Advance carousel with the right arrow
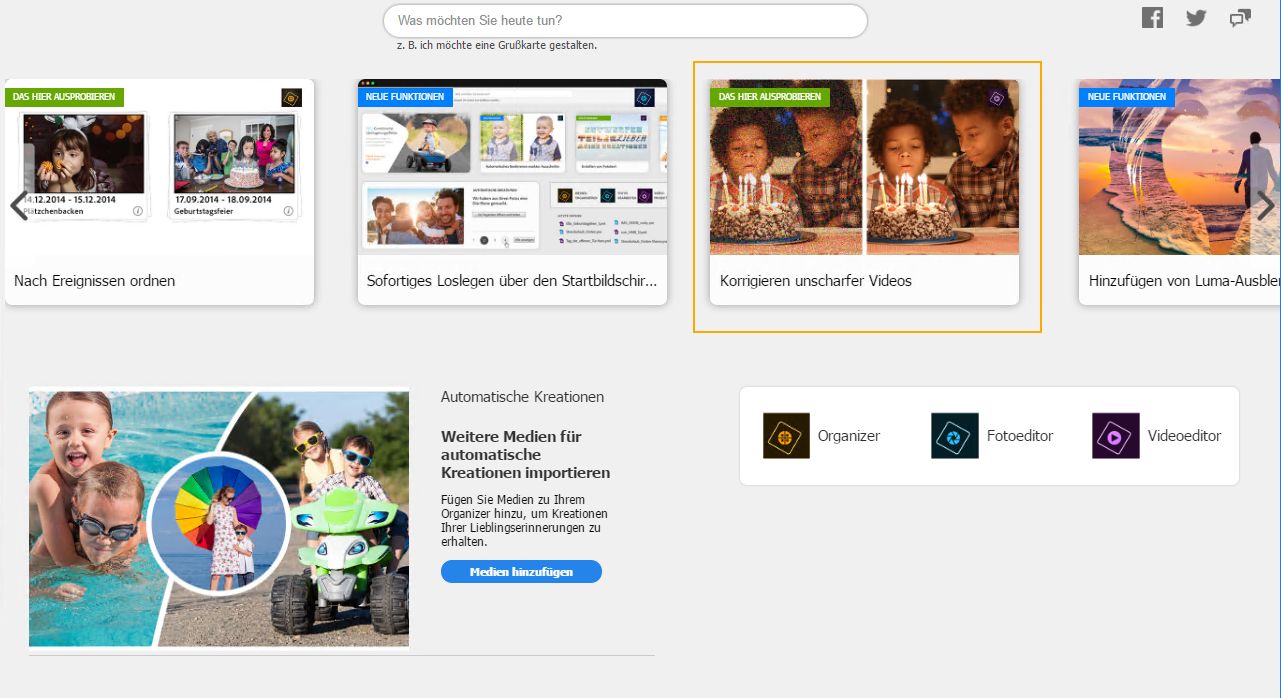The height and width of the screenshot is (698, 1281). (1265, 206)
